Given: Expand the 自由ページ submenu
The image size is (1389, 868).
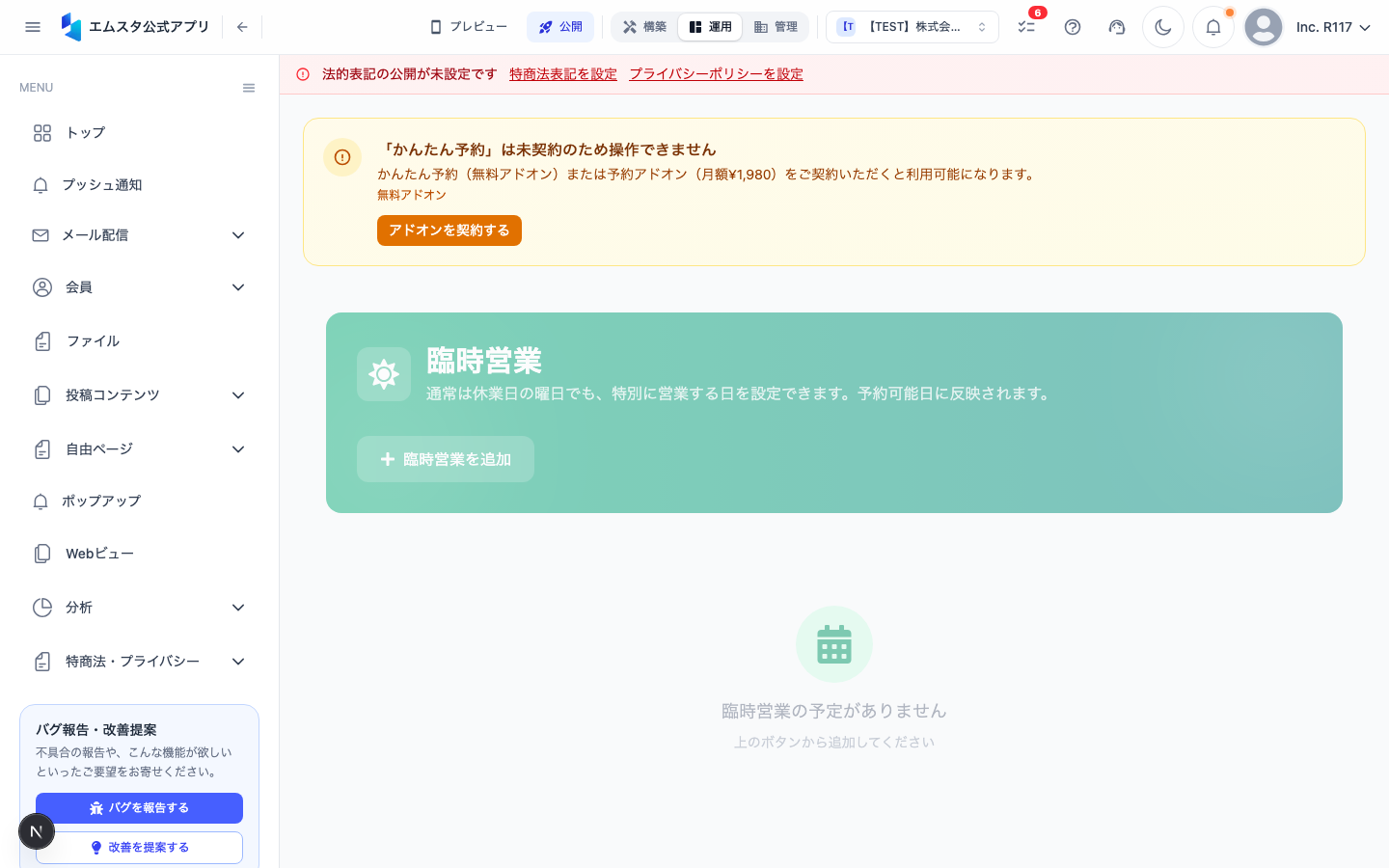Looking at the screenshot, I should [238, 449].
